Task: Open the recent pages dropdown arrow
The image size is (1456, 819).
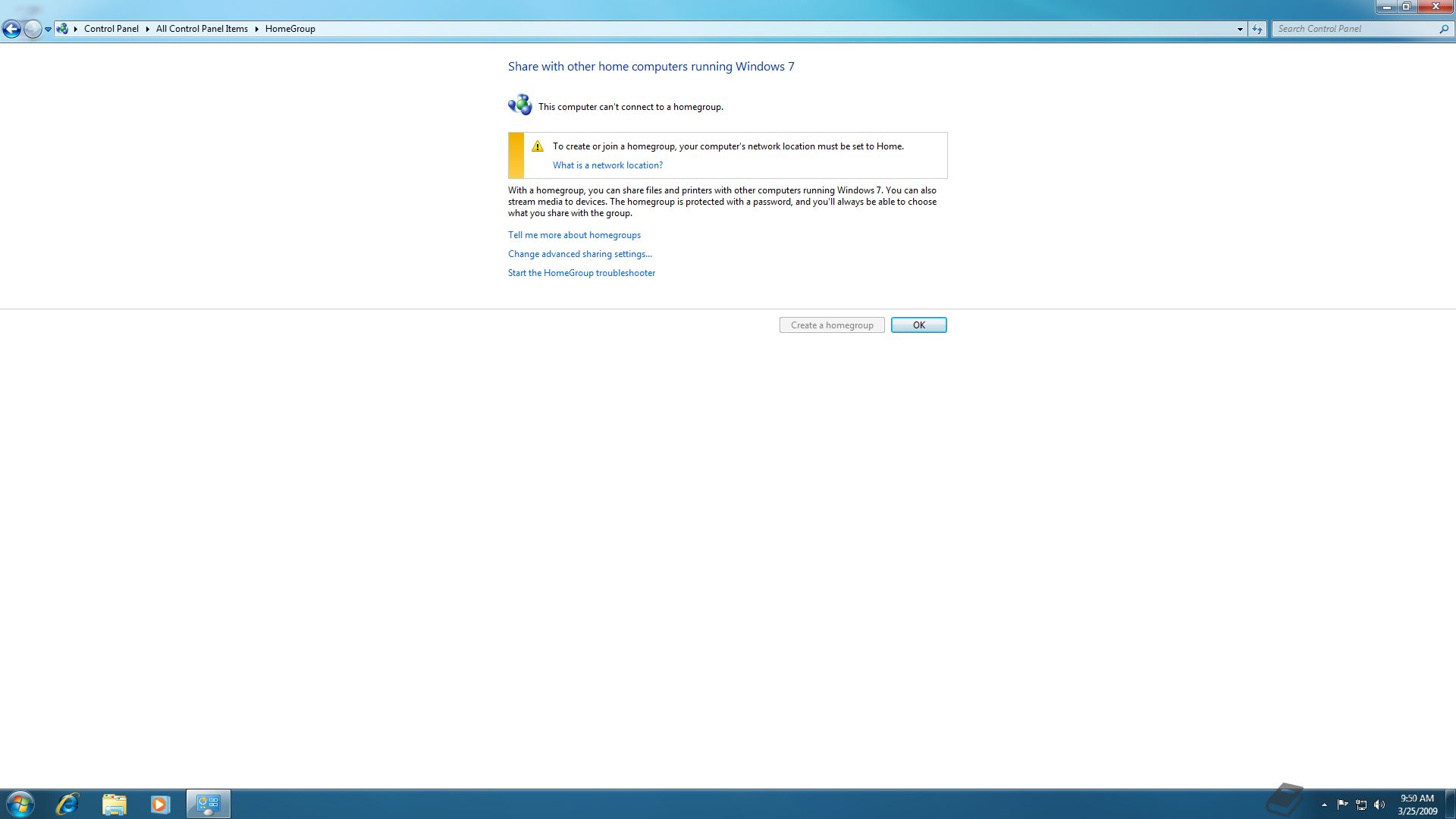Action: point(48,30)
